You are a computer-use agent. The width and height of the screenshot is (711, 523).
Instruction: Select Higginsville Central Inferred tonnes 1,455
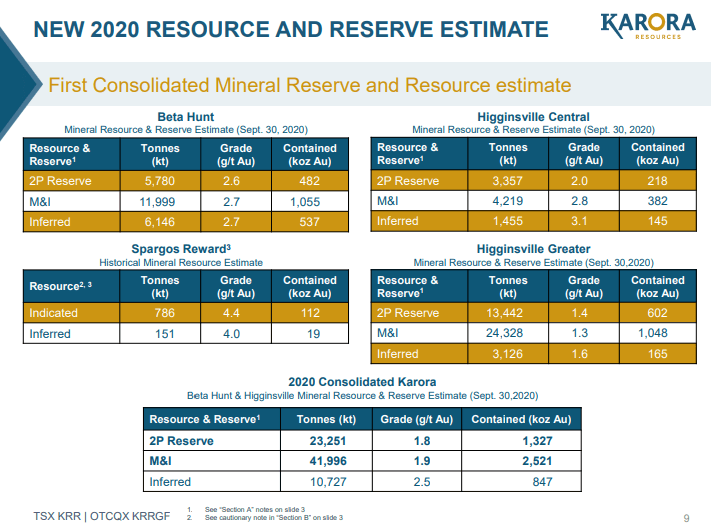(x=508, y=221)
